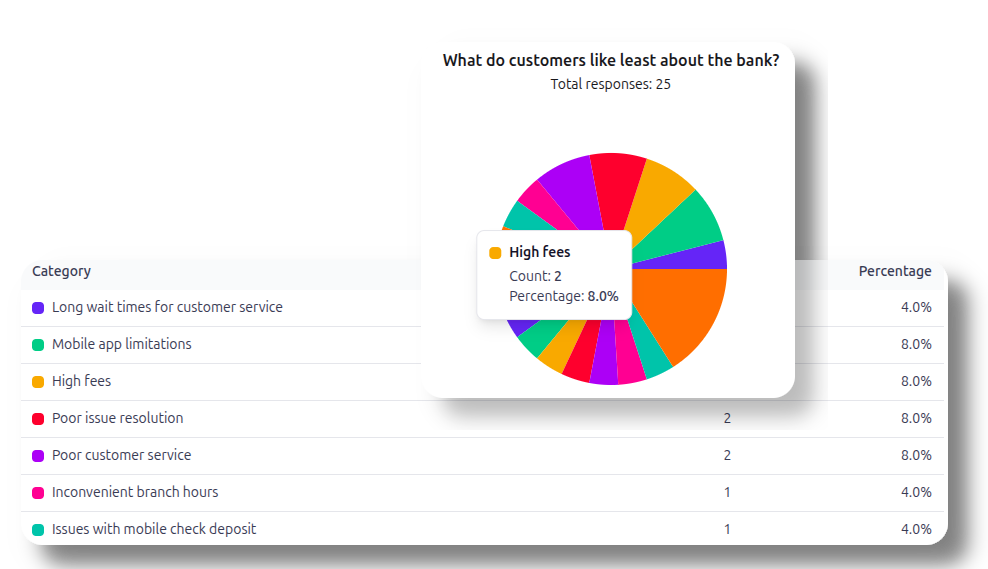The image size is (988, 569).
Task: Select the Poor customer service row label
Action: (121, 455)
